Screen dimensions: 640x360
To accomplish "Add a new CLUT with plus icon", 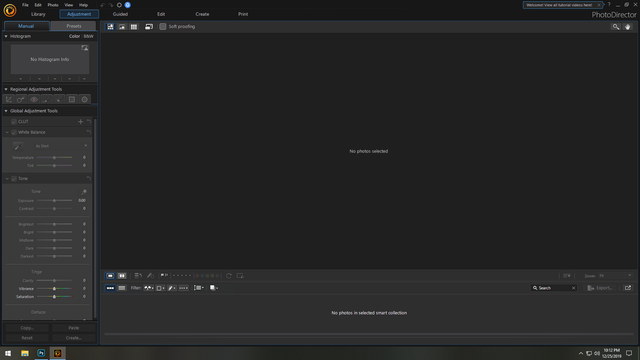I will (x=80, y=122).
